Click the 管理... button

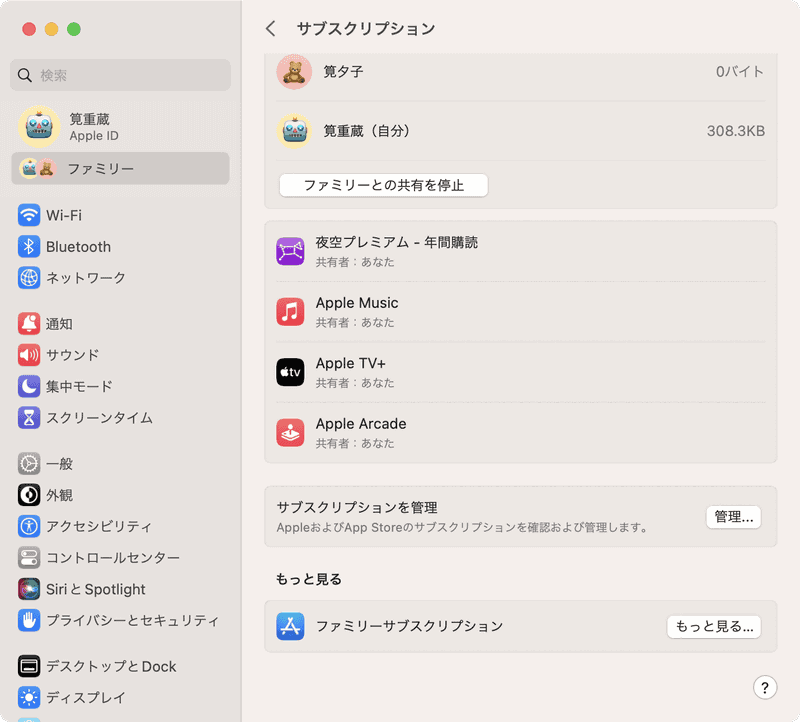click(733, 517)
